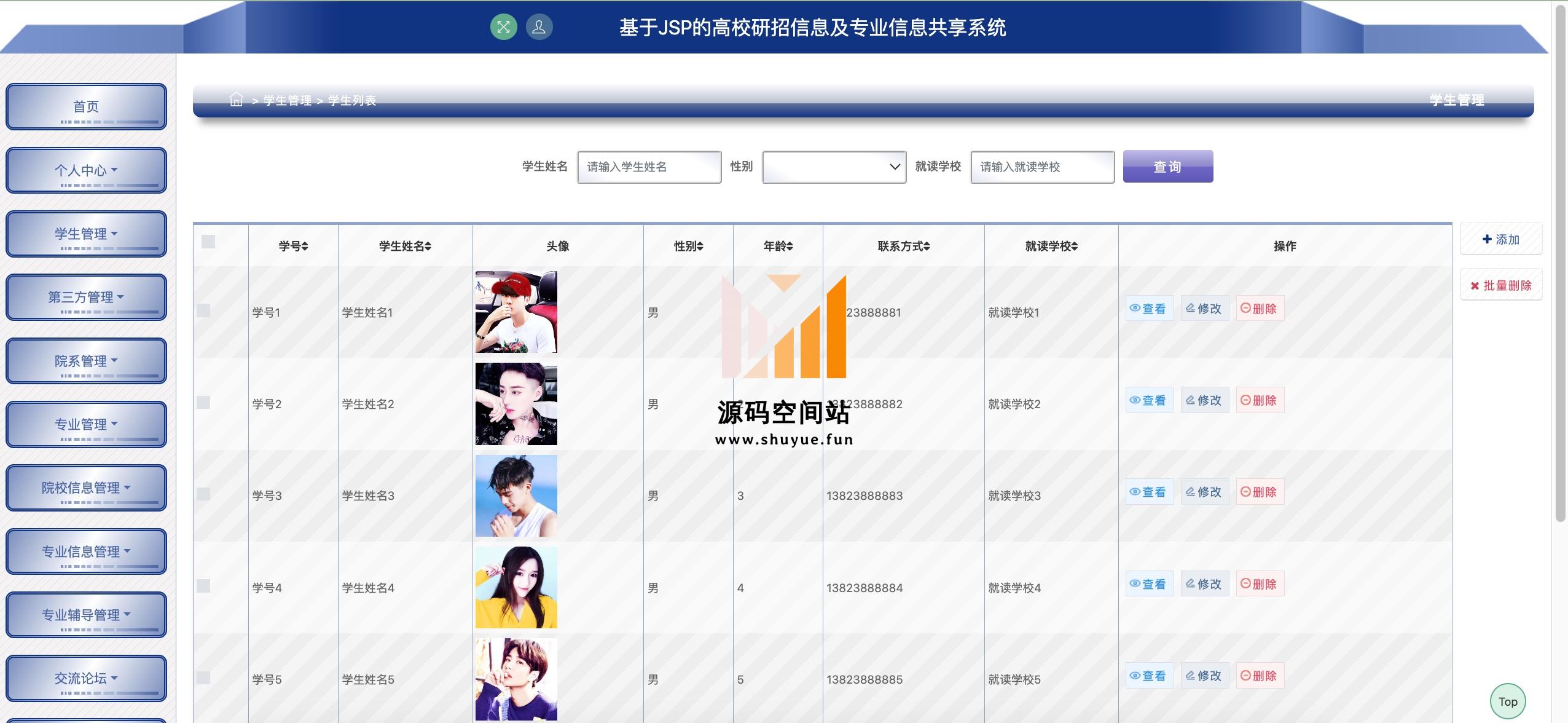Check the box for 学号3 row

[203, 494]
